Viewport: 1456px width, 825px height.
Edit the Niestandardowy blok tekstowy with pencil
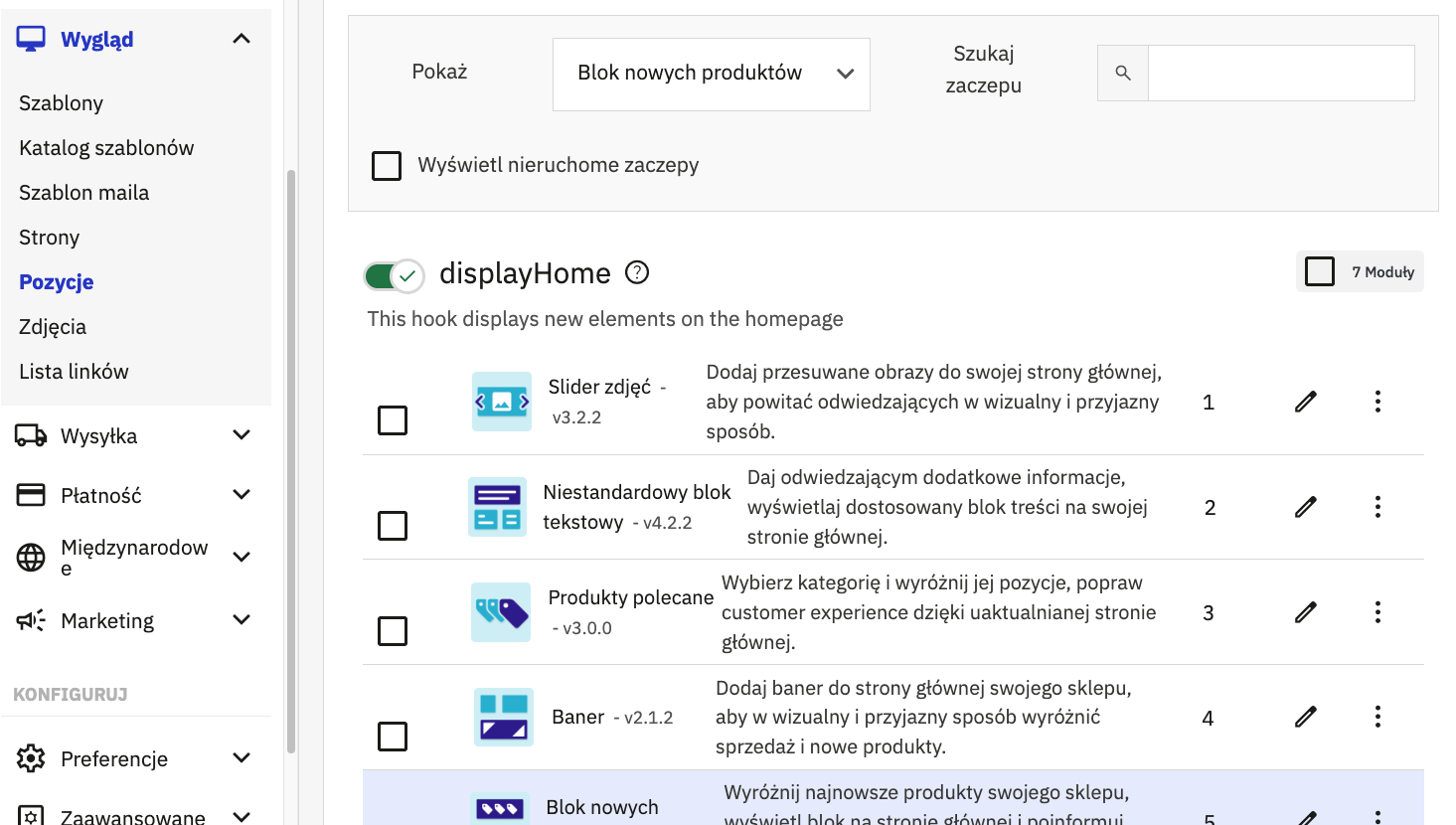click(x=1306, y=507)
